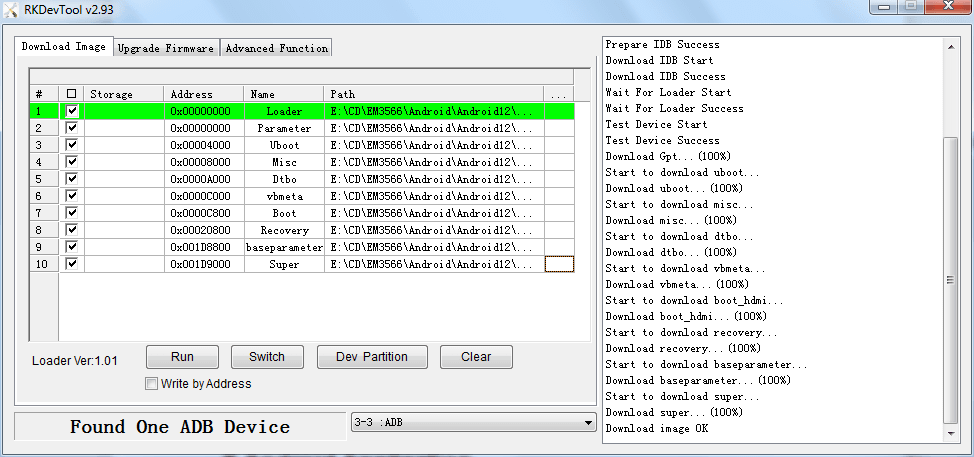Click log panel scroll up arrow
Screen dimensions: 974x457
tap(951, 45)
